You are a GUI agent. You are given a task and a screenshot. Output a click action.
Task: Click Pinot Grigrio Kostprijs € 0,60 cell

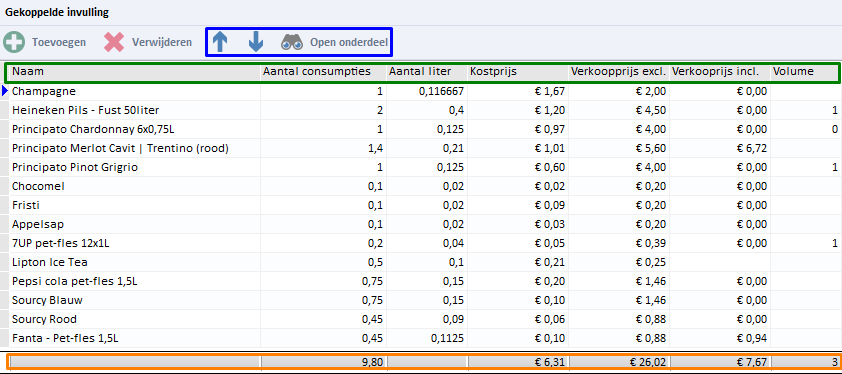(518, 168)
